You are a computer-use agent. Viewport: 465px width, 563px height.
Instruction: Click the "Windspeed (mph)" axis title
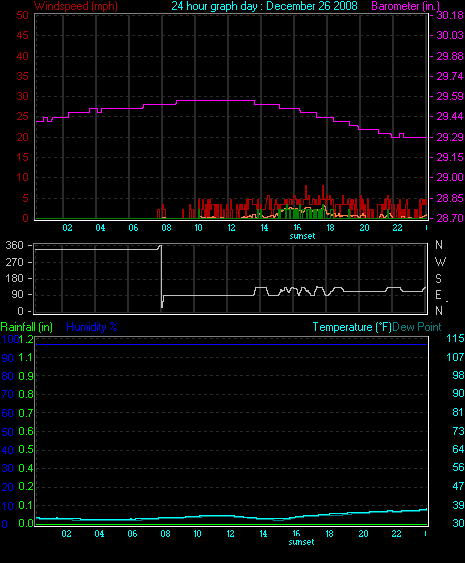(76, 6)
